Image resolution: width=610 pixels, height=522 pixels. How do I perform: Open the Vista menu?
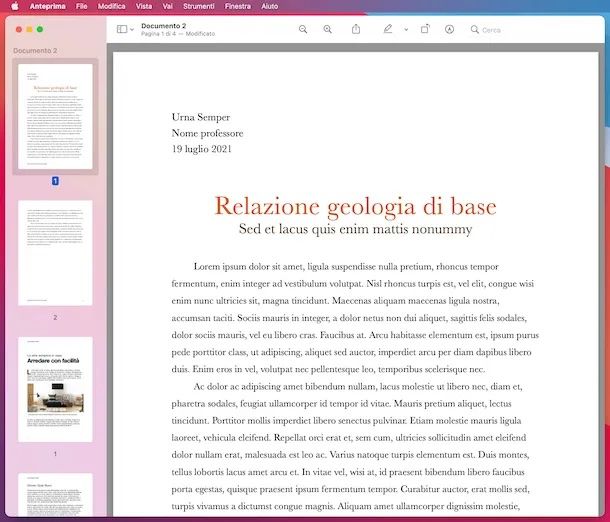(x=144, y=6)
